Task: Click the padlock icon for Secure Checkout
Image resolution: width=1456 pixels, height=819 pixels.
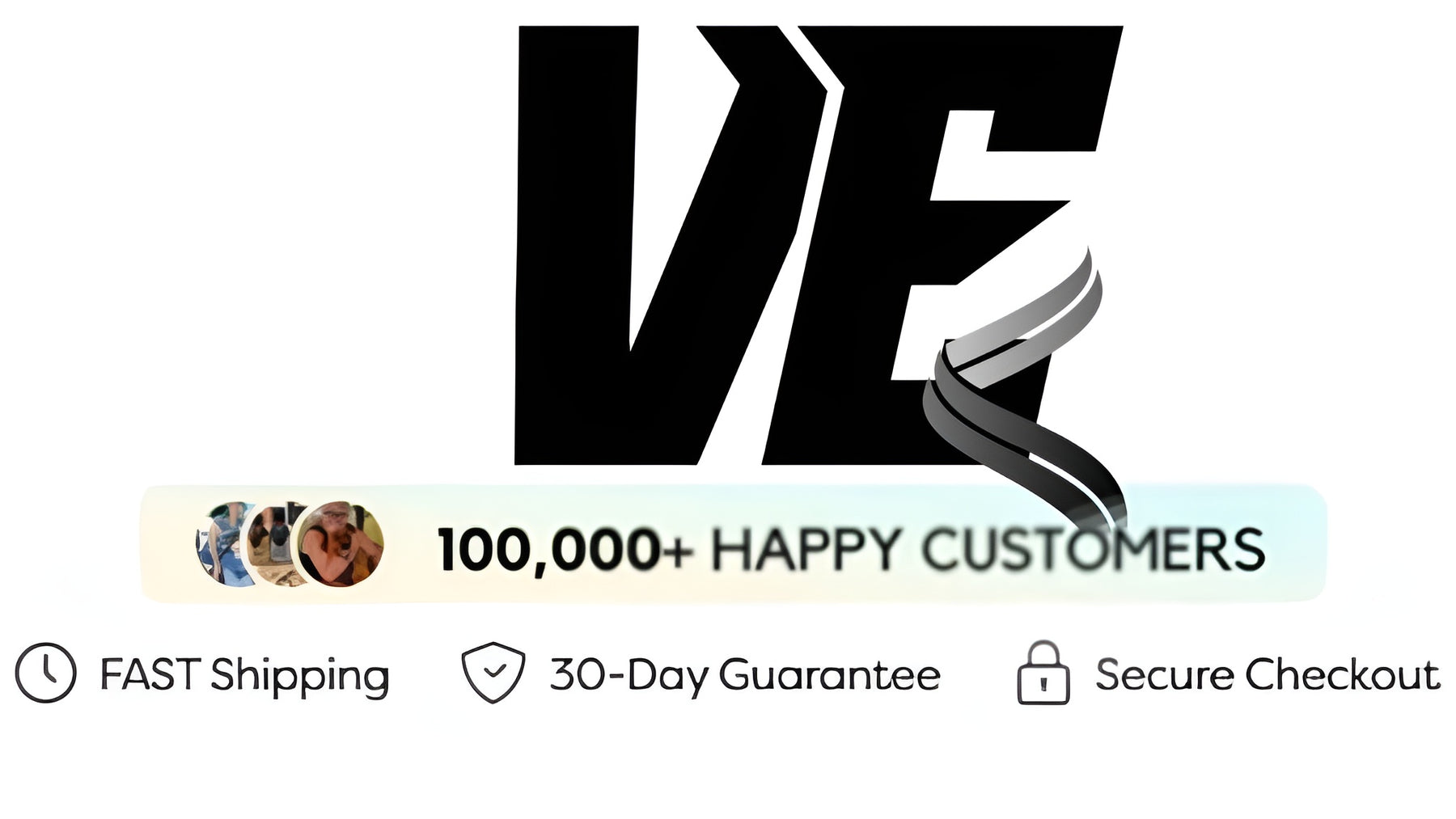Action: click(1043, 673)
